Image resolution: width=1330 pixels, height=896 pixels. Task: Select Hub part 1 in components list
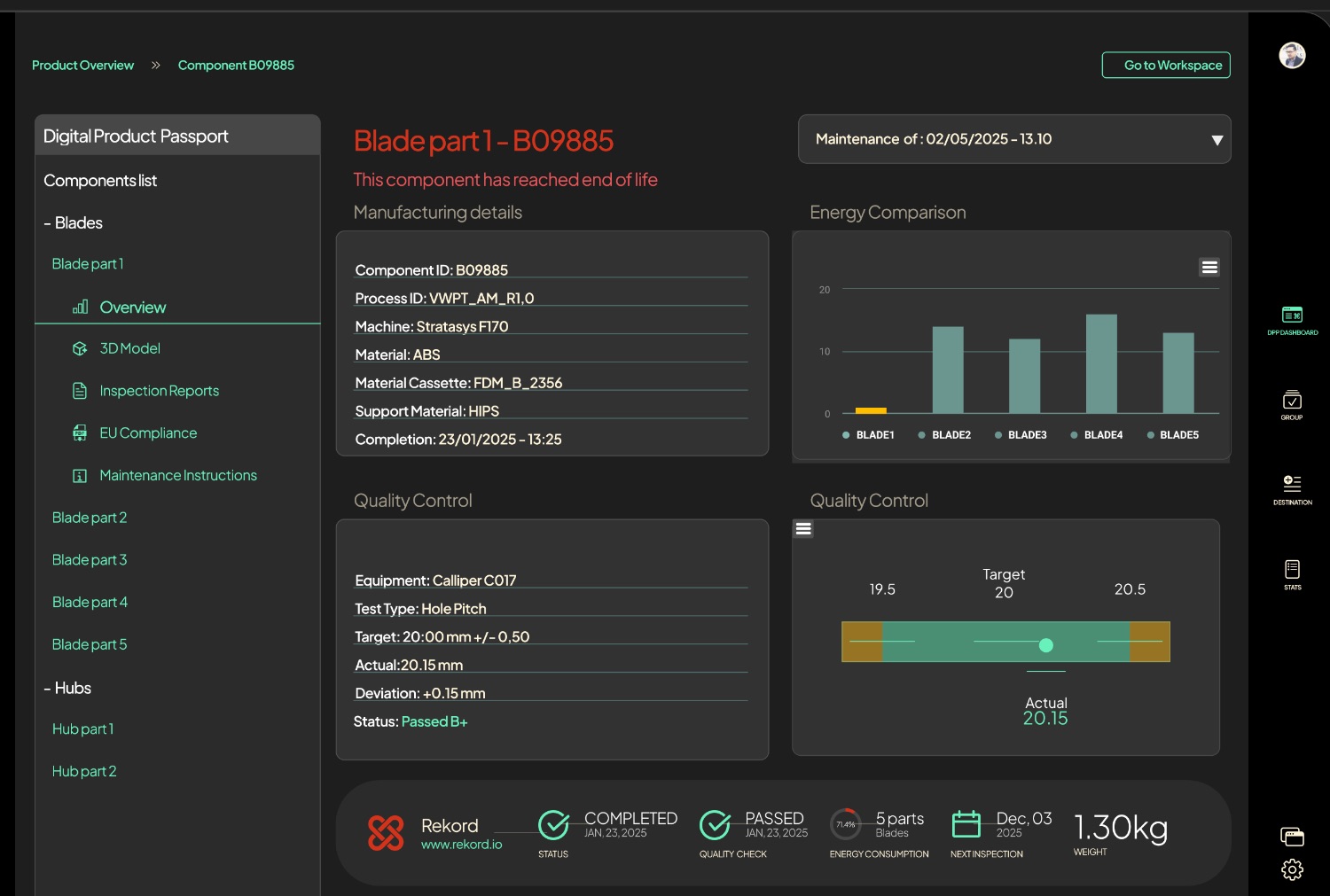click(83, 729)
